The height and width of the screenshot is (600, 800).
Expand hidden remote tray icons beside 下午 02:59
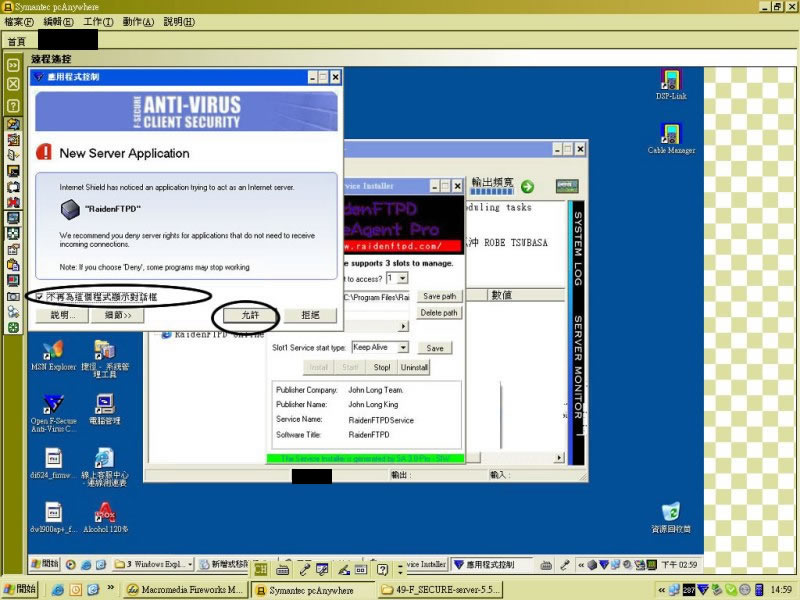(581, 565)
